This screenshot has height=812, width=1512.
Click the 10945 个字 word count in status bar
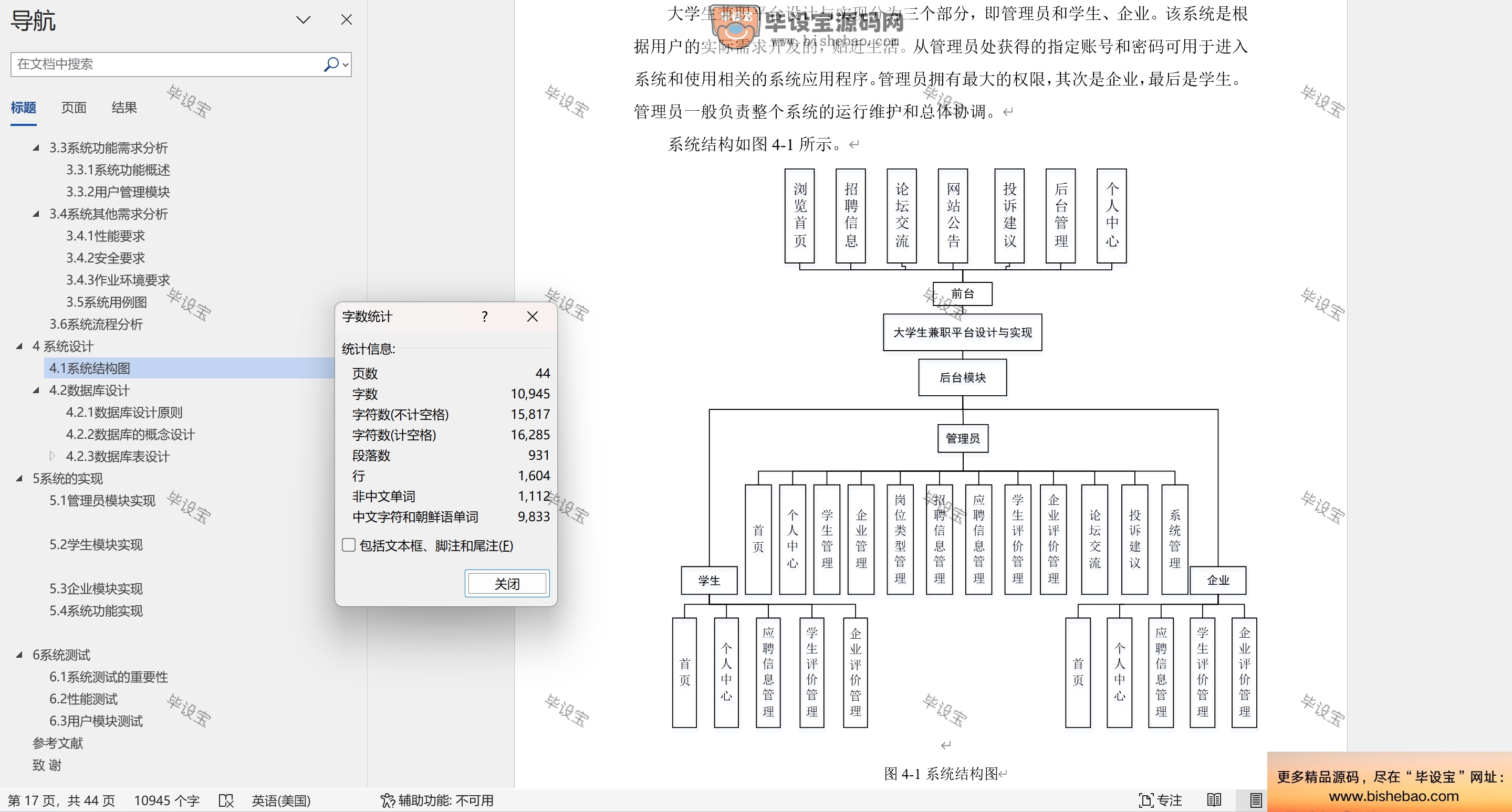pyautogui.click(x=166, y=800)
